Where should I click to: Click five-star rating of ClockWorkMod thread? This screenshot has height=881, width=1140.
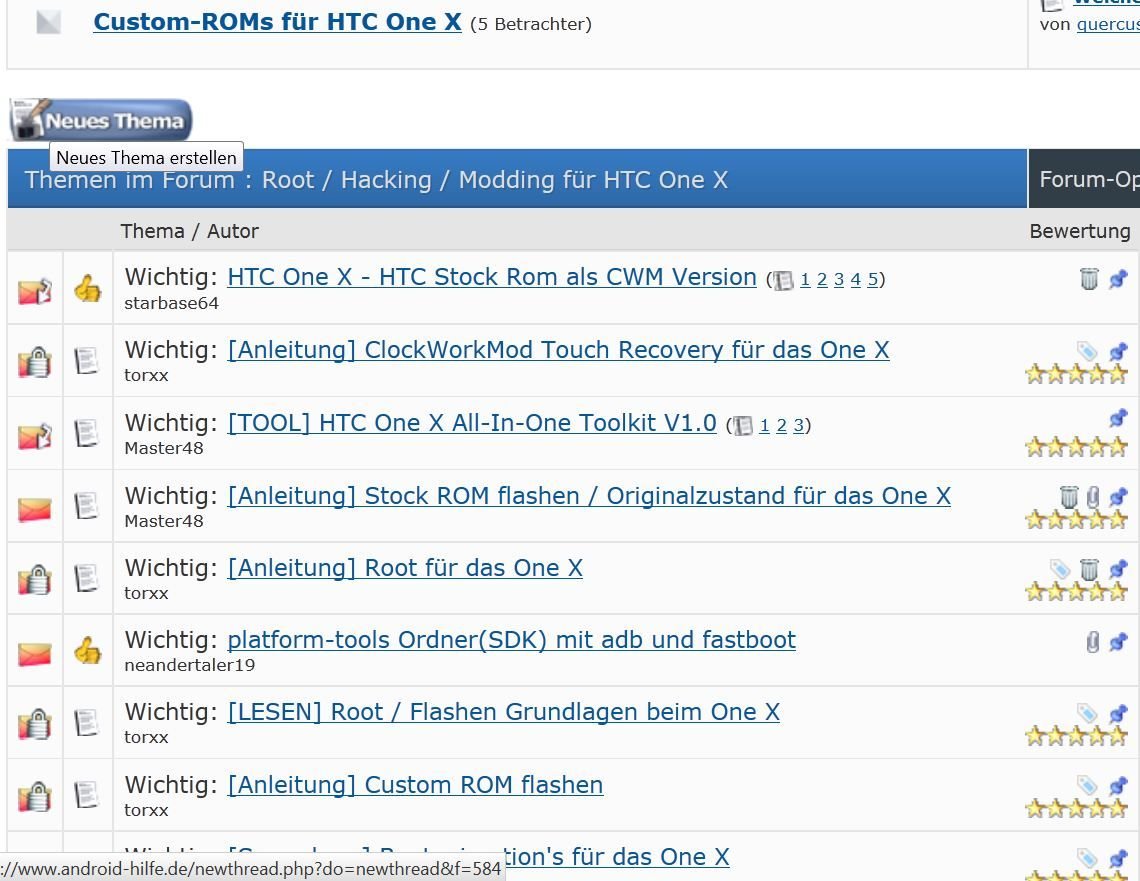(x=1077, y=375)
